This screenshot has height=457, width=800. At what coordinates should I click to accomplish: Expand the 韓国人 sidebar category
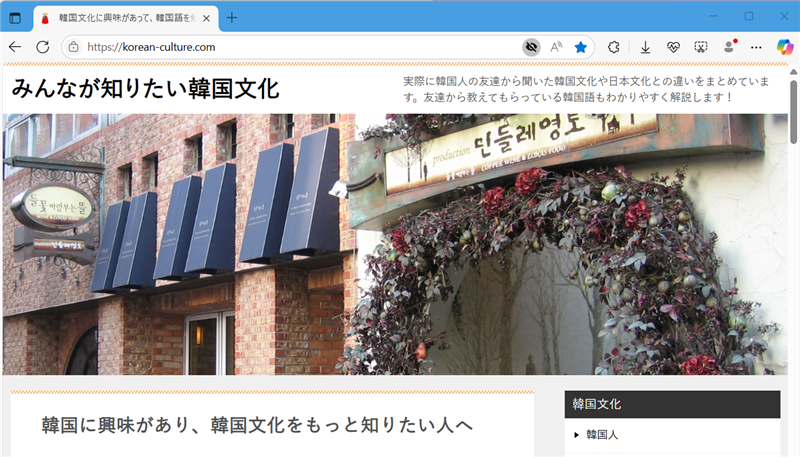(x=603, y=435)
